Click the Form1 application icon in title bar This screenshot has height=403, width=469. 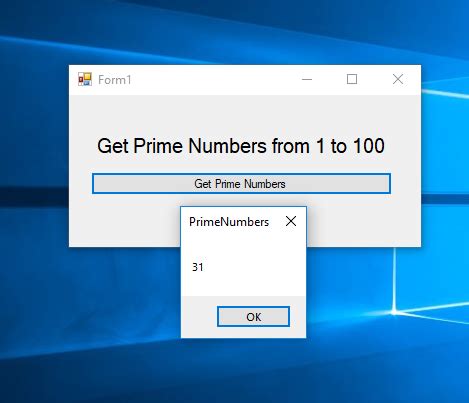[85, 79]
